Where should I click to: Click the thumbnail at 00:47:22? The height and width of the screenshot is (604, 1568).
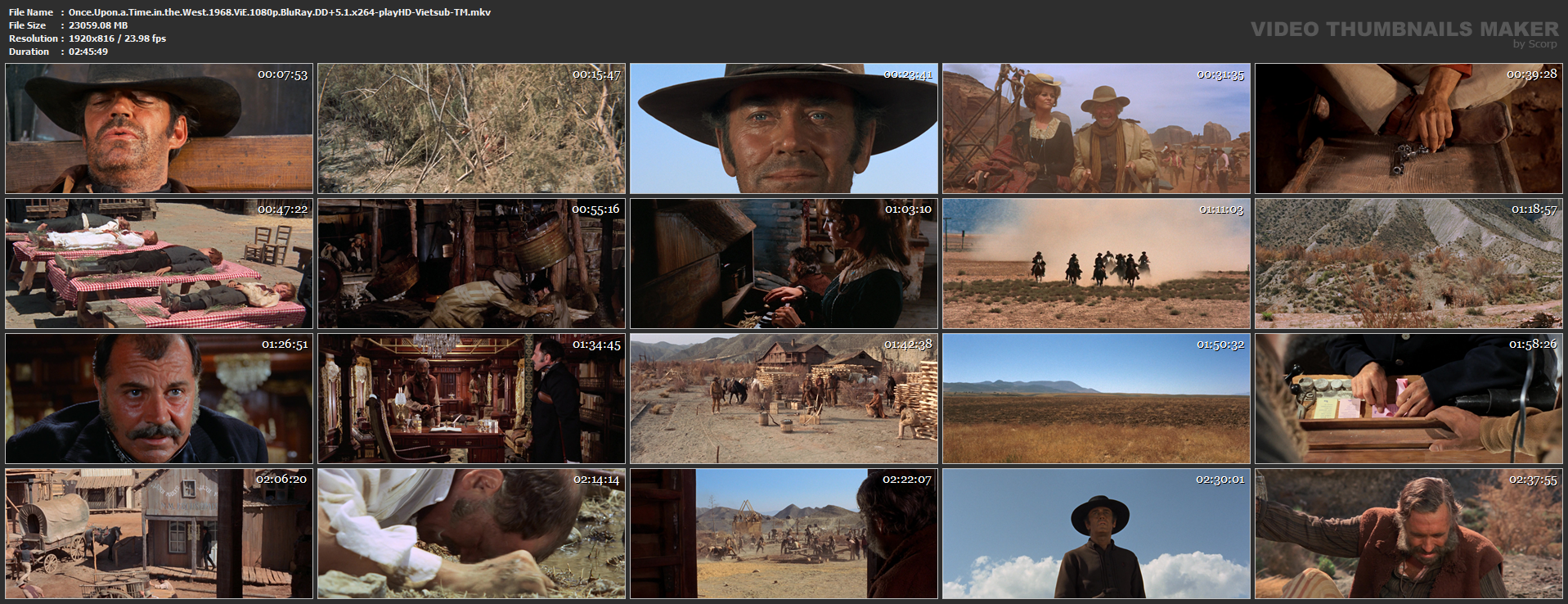point(159,264)
